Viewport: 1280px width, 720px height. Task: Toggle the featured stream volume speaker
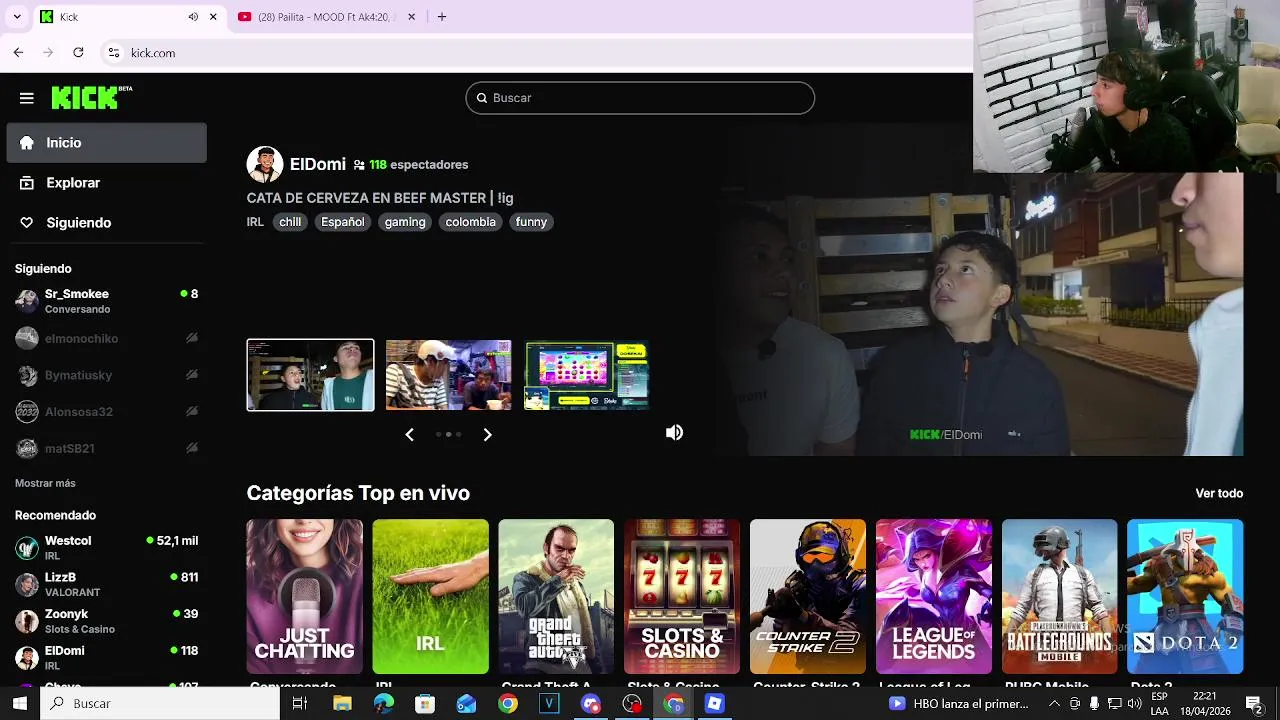[x=675, y=433]
